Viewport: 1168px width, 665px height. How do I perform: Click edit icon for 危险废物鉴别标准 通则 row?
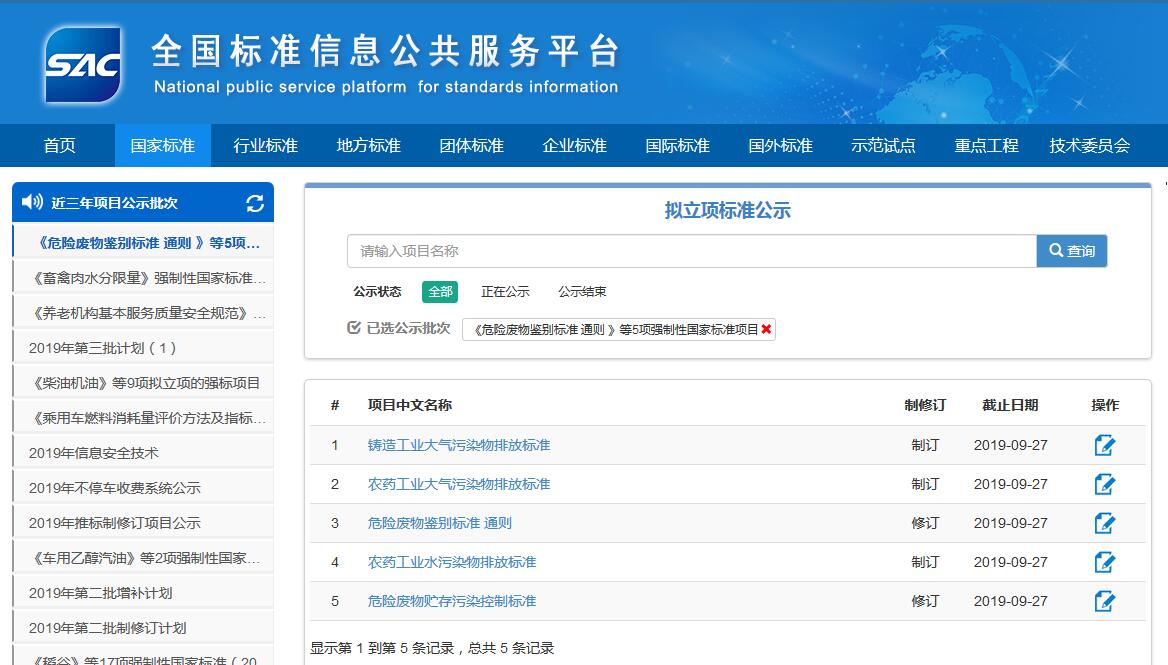click(1104, 523)
